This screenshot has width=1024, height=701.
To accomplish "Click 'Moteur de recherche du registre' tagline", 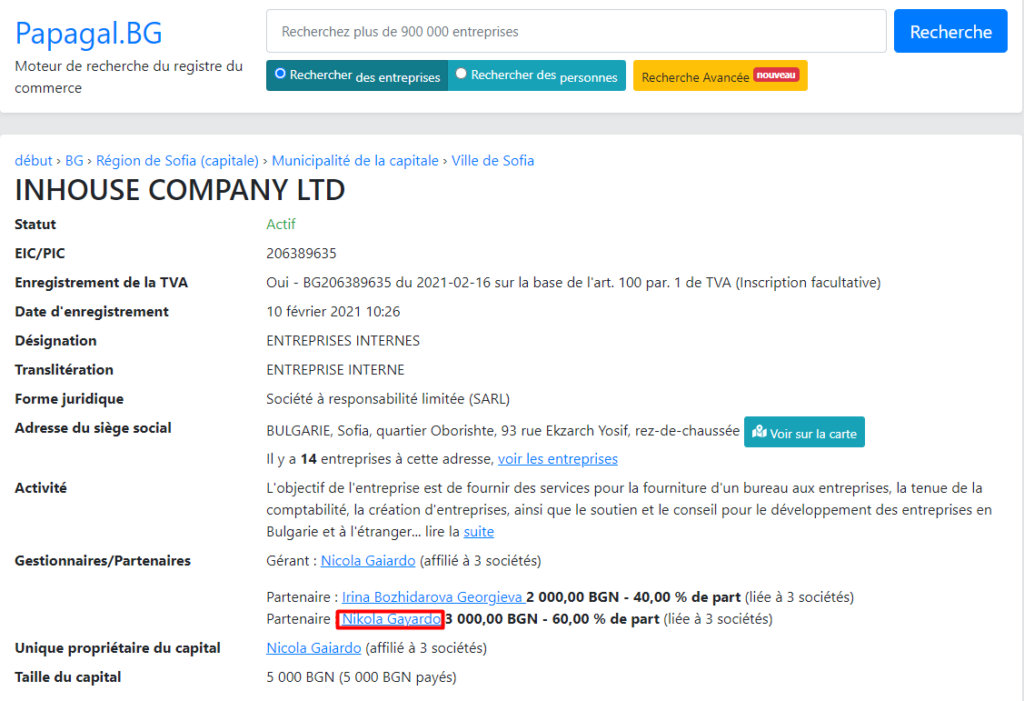I will coord(129,77).
